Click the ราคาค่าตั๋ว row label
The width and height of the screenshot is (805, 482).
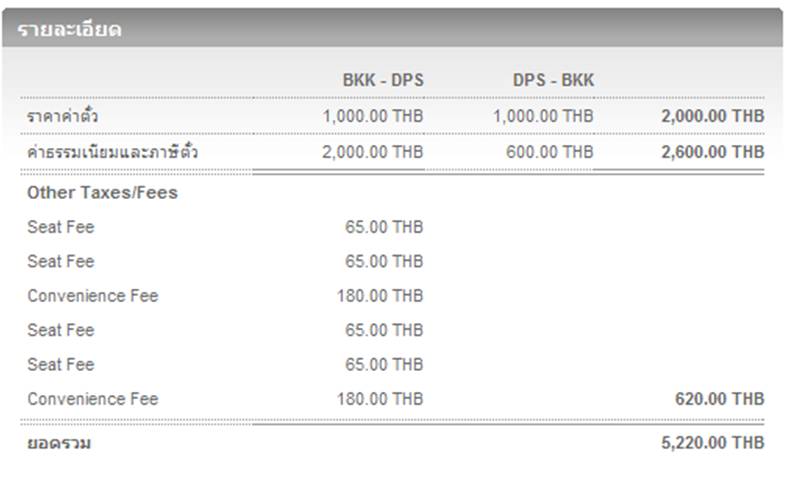click(x=63, y=116)
